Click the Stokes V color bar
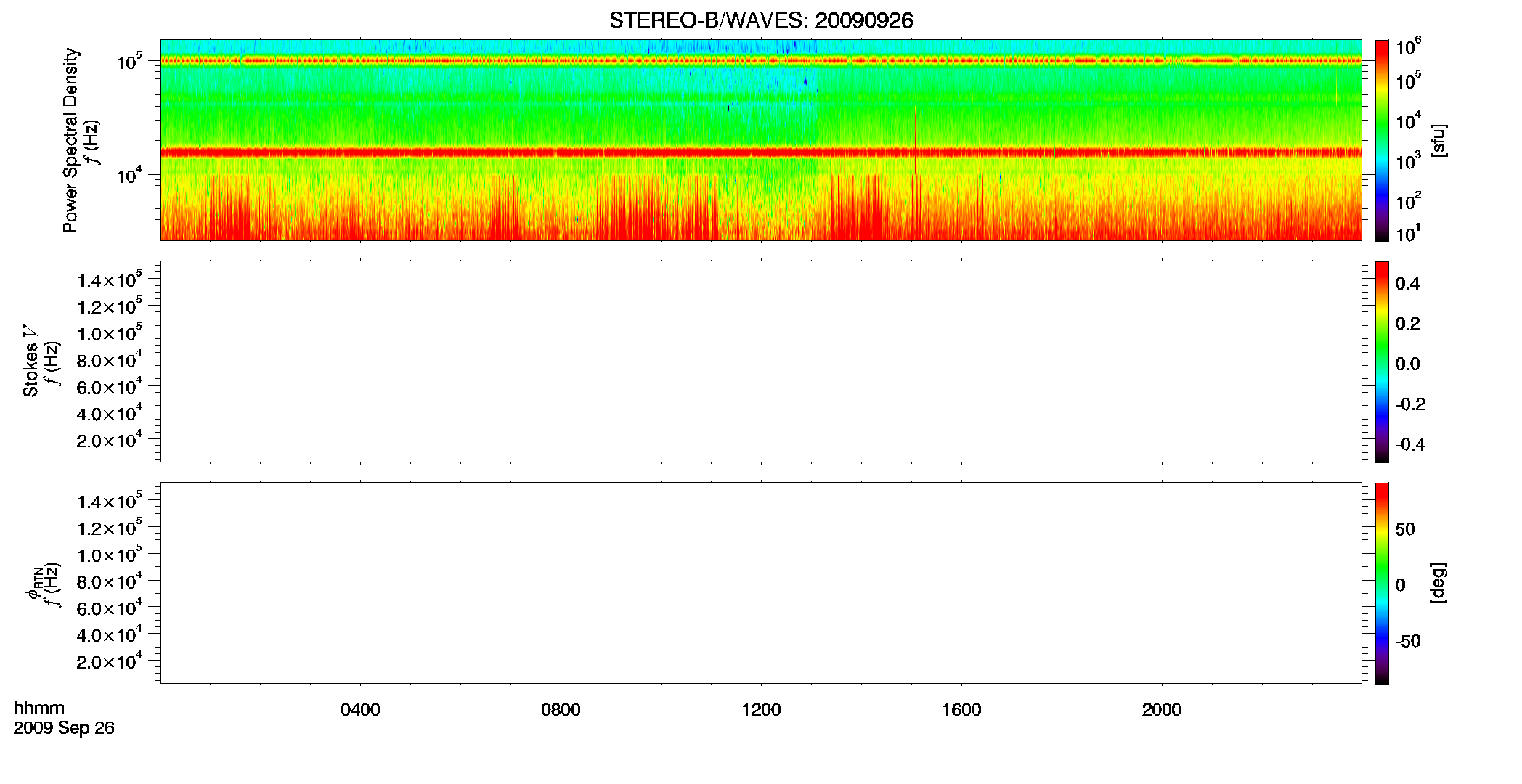 click(1381, 362)
